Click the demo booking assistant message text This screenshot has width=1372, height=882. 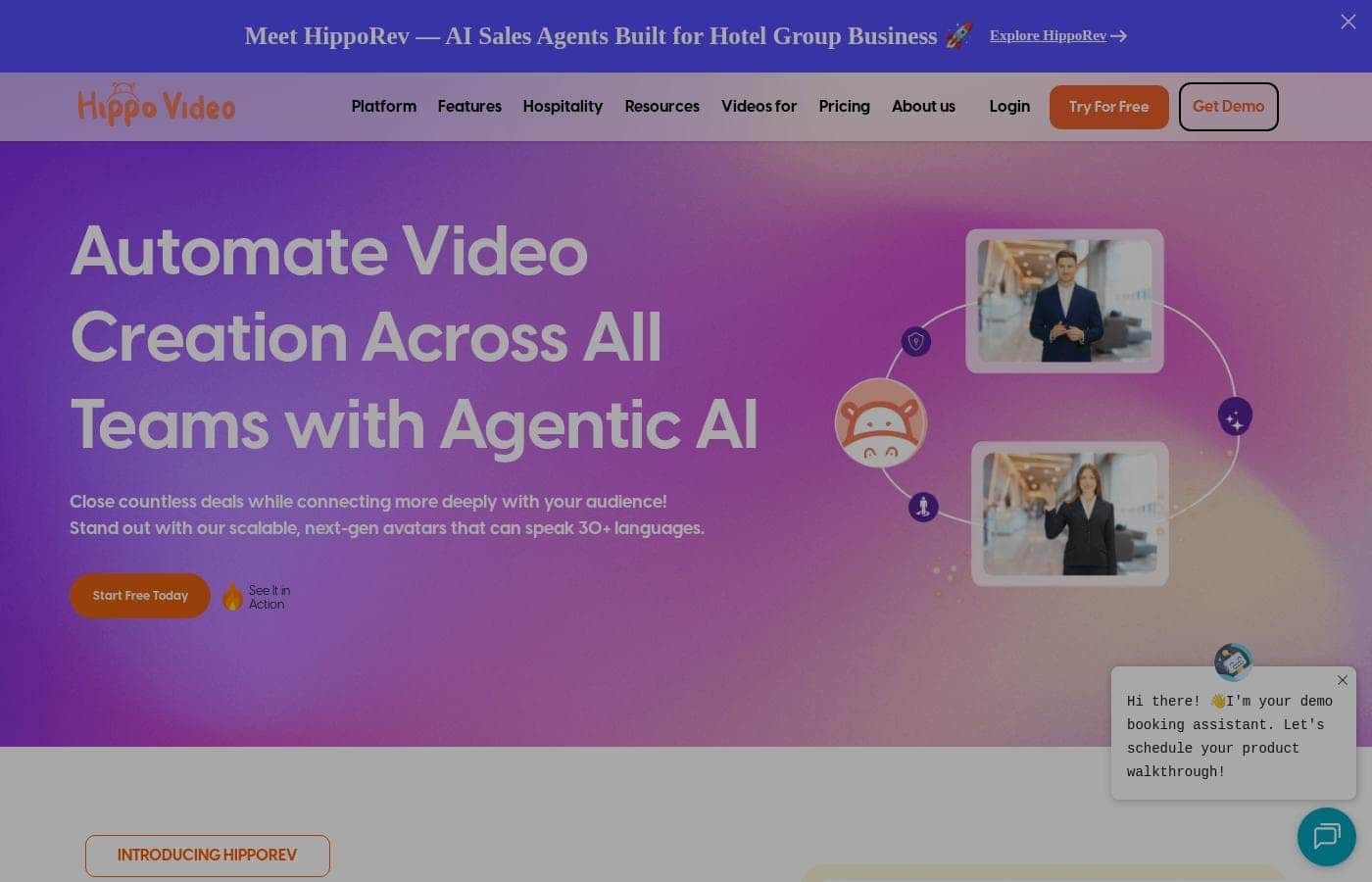click(1230, 736)
